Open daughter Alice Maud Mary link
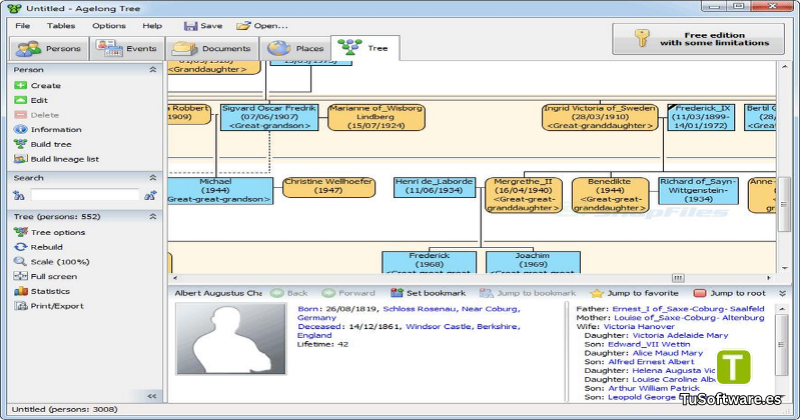 tap(667, 353)
